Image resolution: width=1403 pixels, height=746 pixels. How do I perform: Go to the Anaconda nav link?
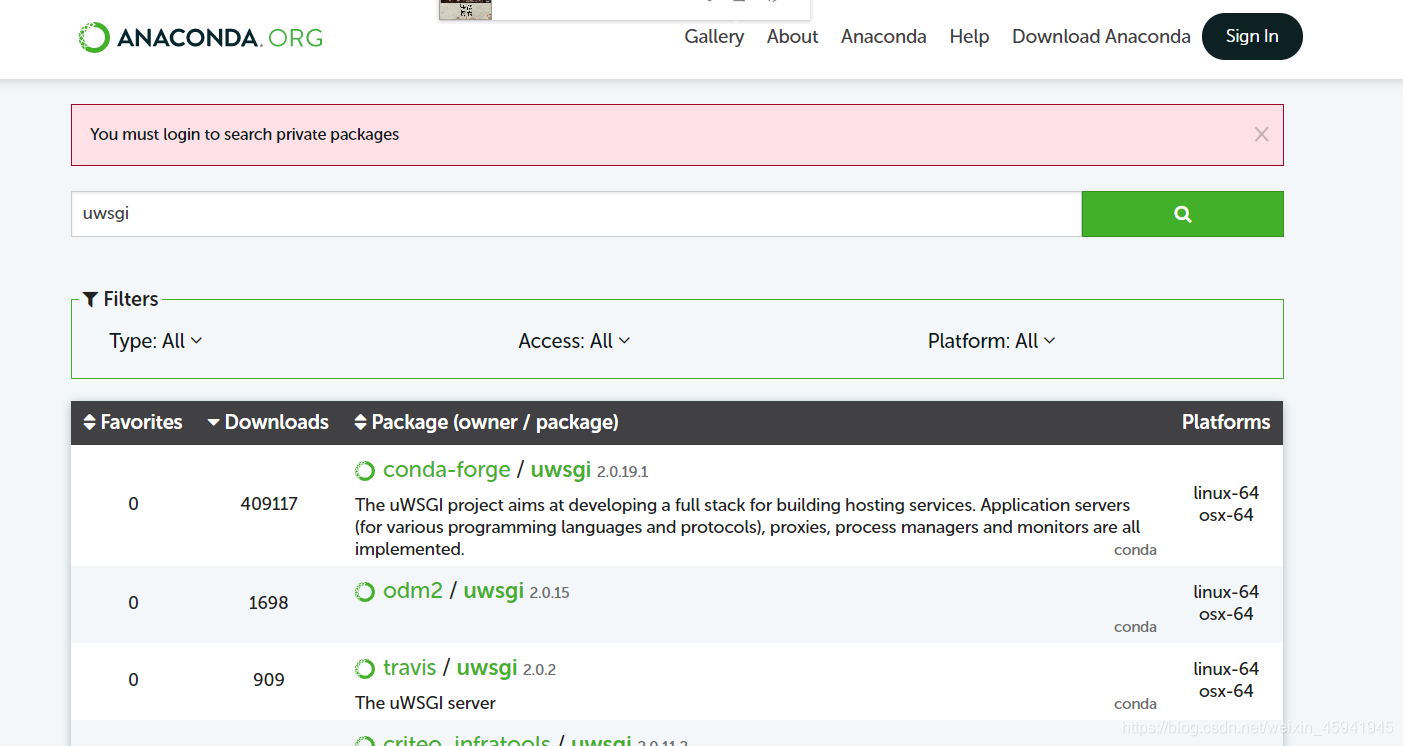(x=884, y=37)
